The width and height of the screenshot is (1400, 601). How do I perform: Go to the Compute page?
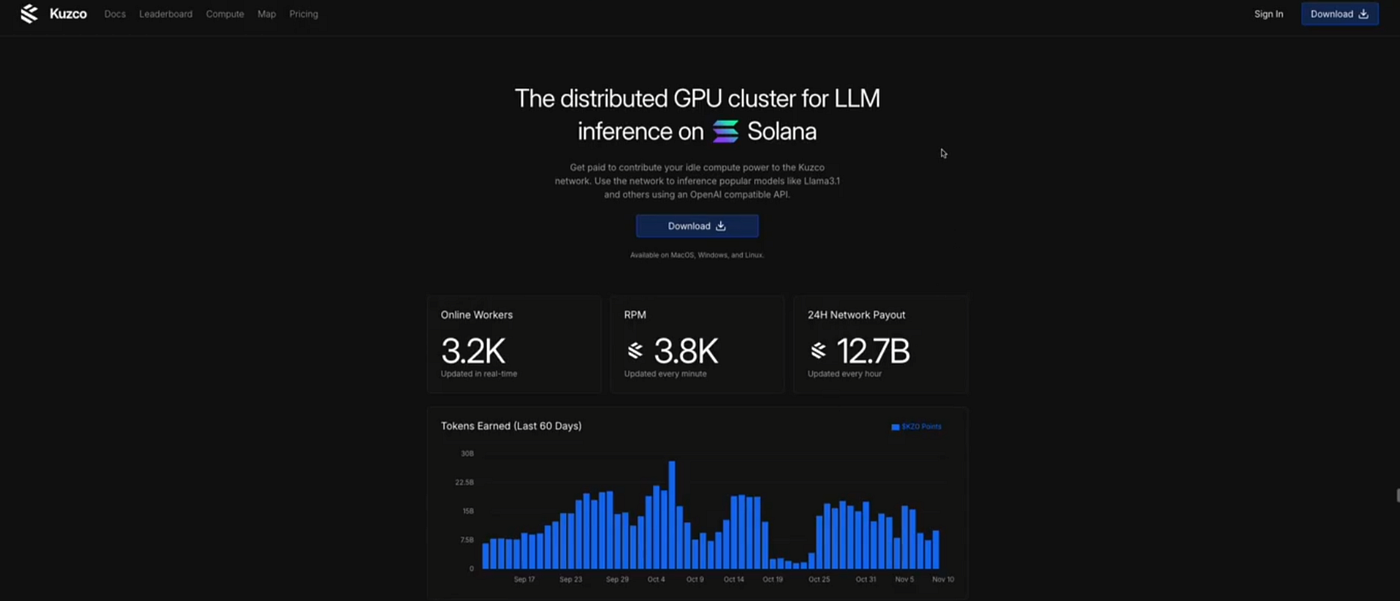coord(225,14)
